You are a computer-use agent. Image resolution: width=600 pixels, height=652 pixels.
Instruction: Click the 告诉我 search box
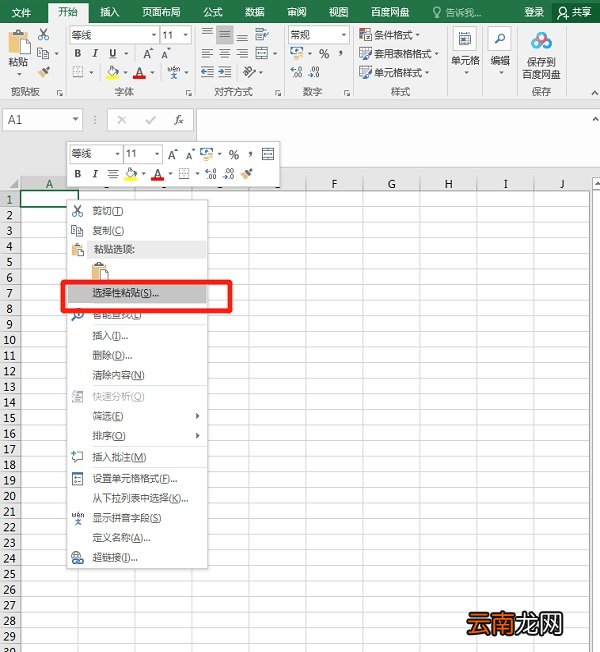click(x=457, y=12)
